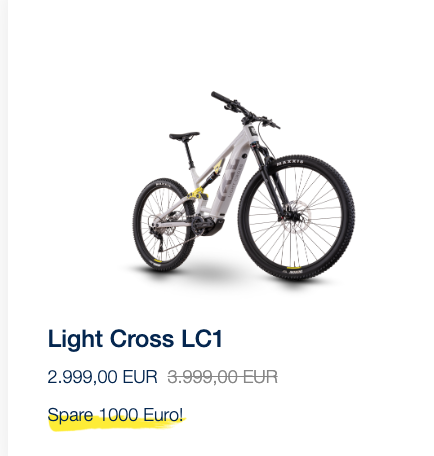Open the Light Cross LC1 product title

(135, 339)
